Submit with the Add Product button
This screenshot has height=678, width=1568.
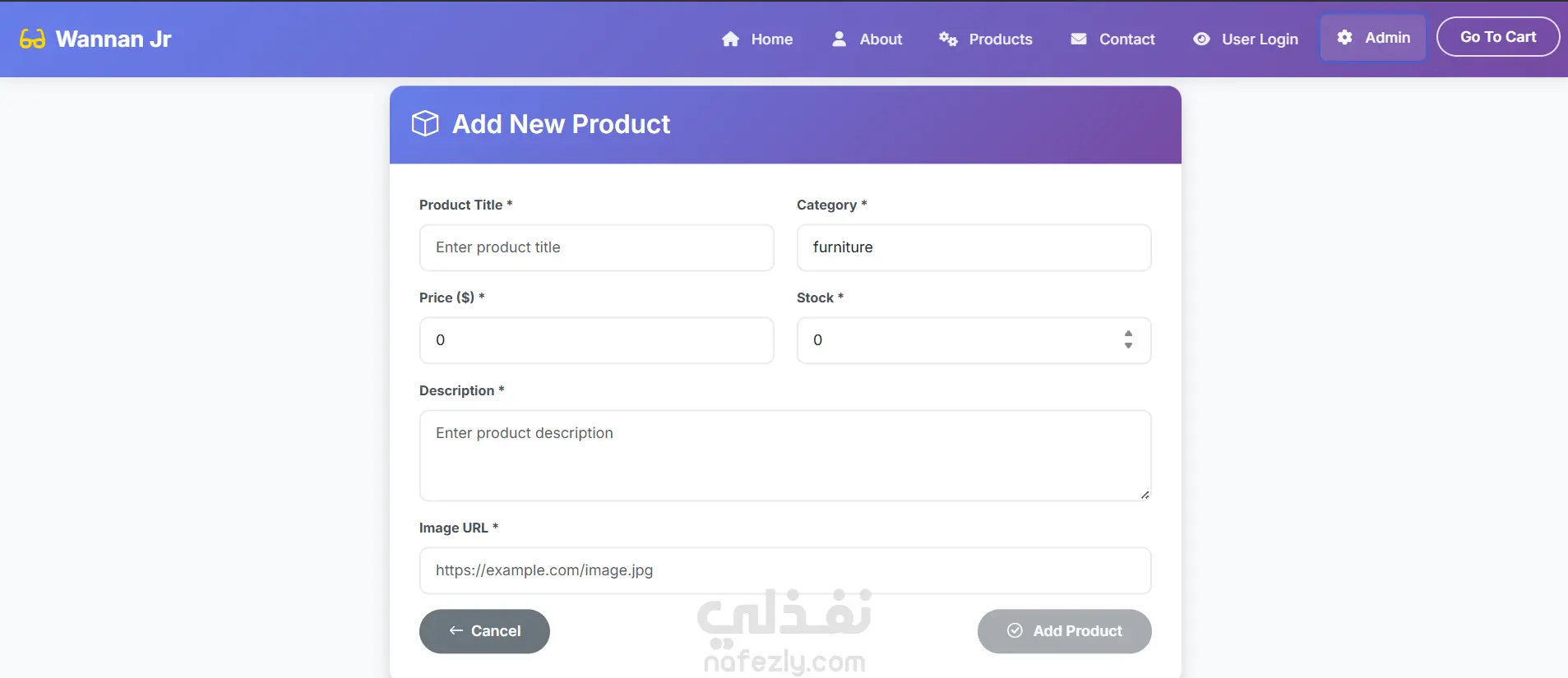pos(1064,631)
